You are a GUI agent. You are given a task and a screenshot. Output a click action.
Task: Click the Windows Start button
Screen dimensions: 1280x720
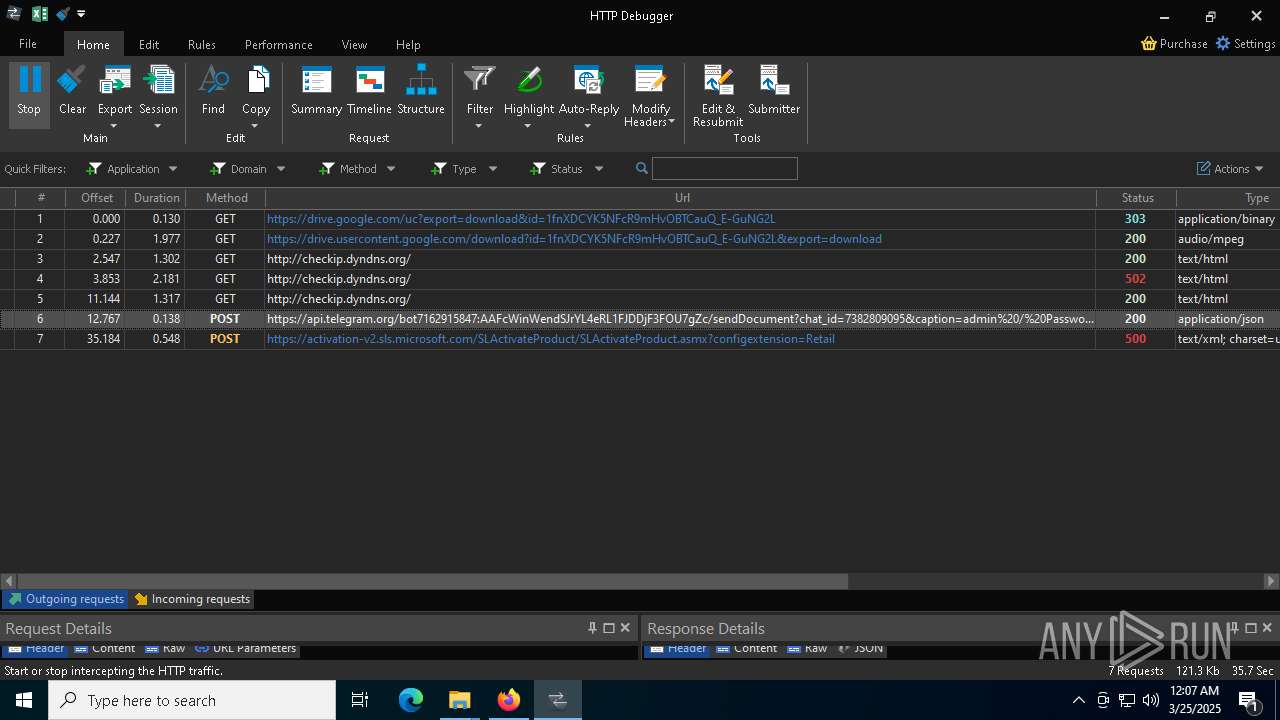click(24, 700)
